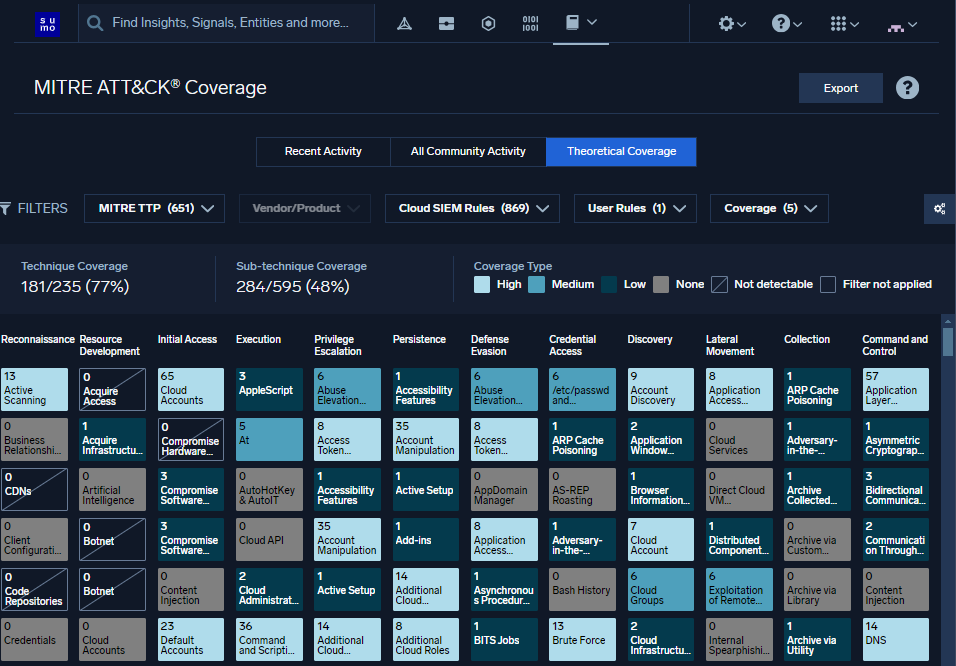Expand the MITRE TTP (651) filter
The height and width of the screenshot is (666, 956).
point(154,208)
